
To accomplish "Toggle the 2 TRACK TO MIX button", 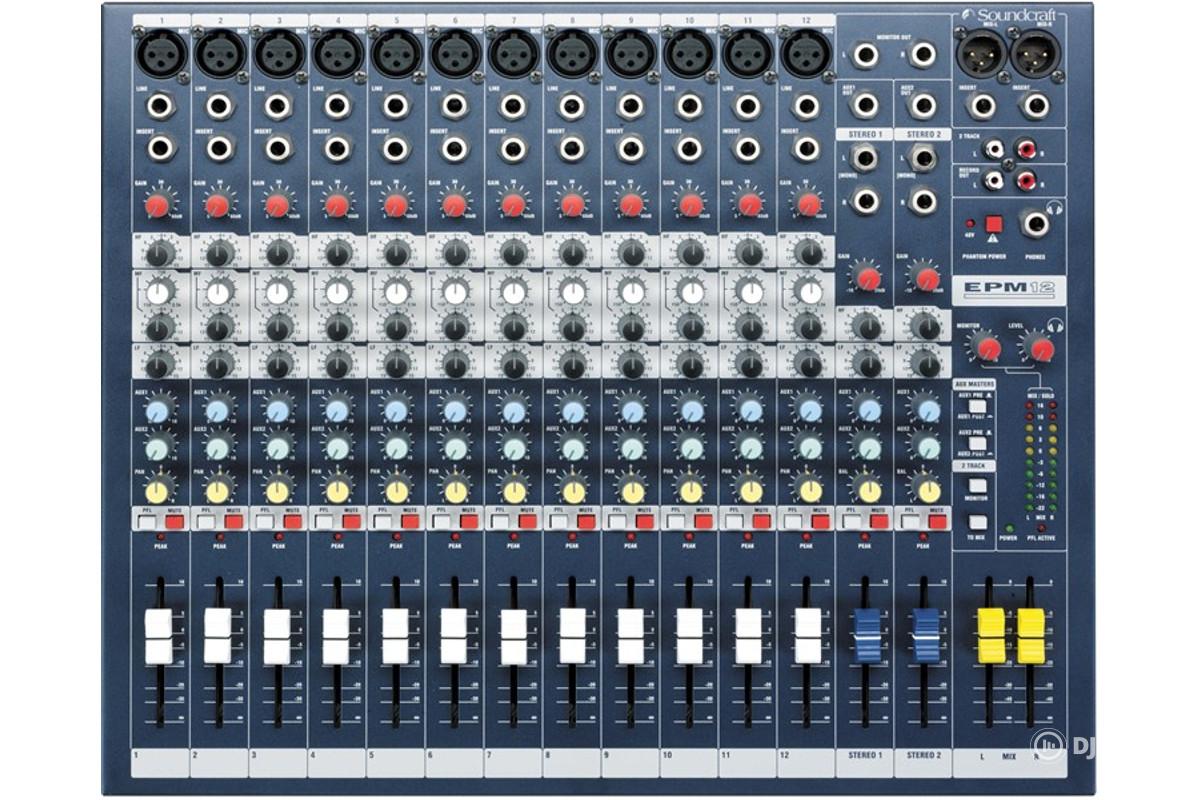I will (977, 522).
